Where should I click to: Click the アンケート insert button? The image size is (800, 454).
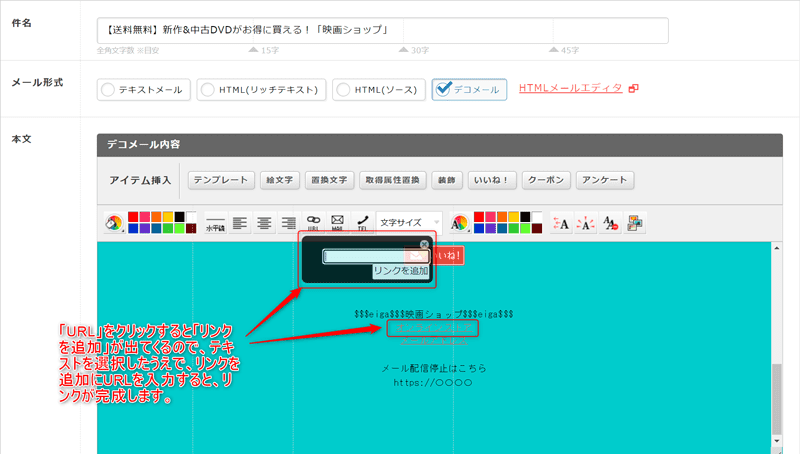pyautogui.click(x=605, y=180)
